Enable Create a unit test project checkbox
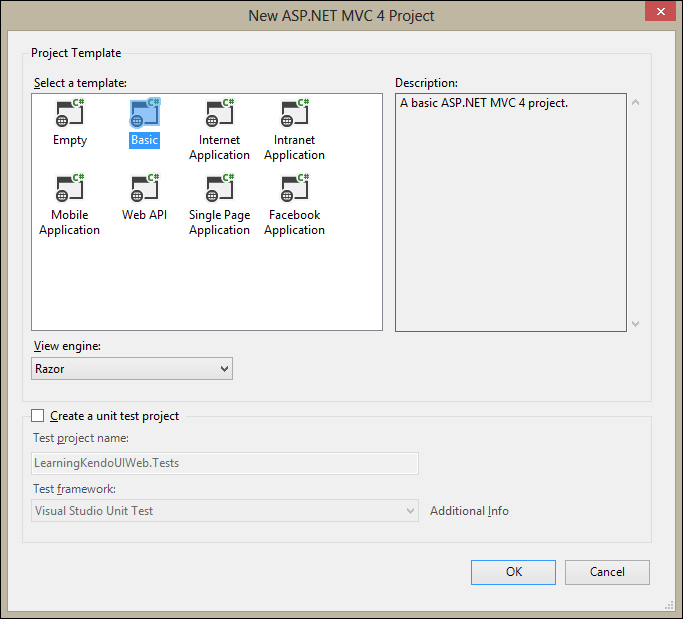Image resolution: width=683 pixels, height=619 pixels. tap(37, 416)
